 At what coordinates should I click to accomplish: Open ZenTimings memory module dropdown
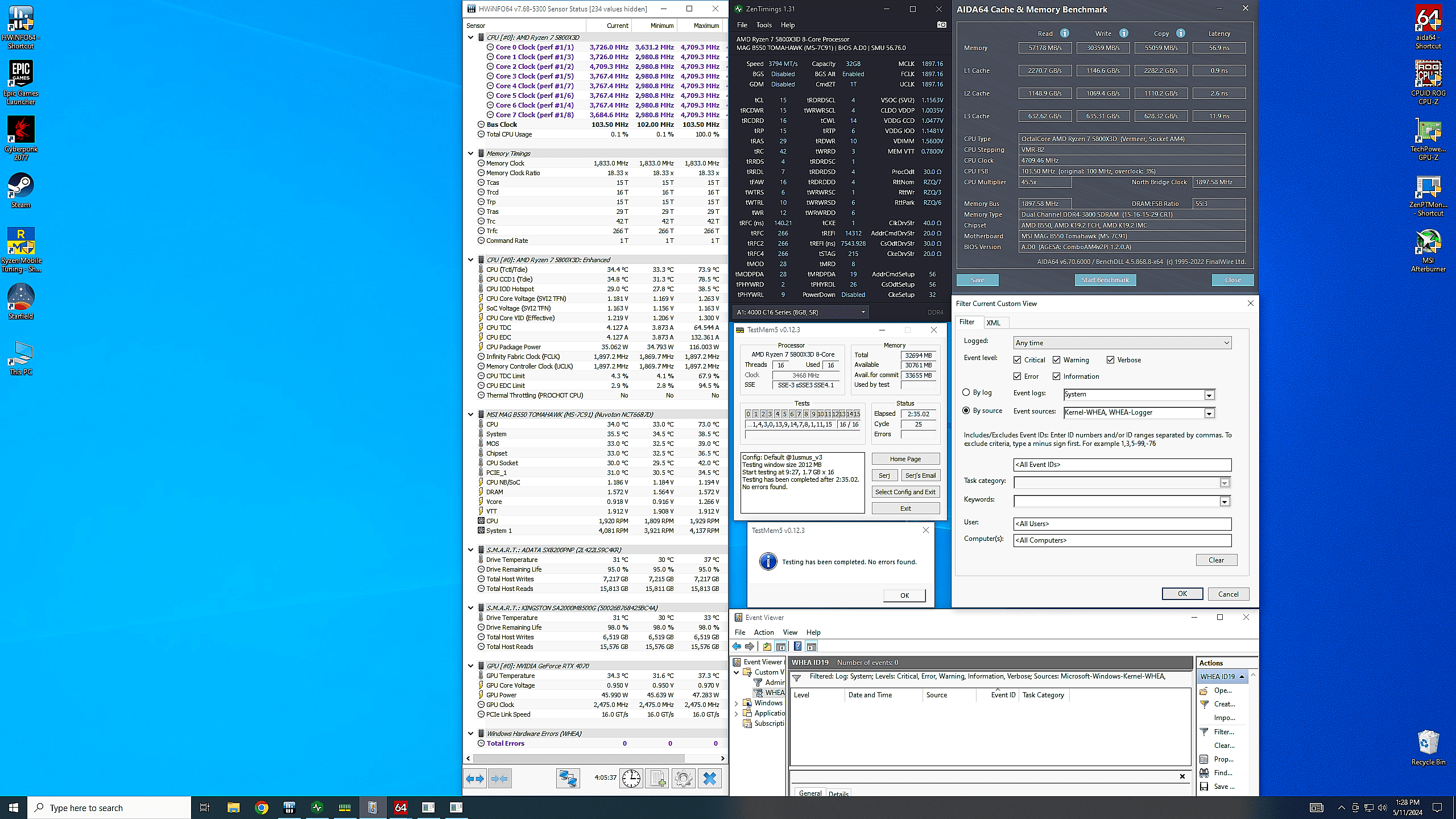tap(800, 312)
